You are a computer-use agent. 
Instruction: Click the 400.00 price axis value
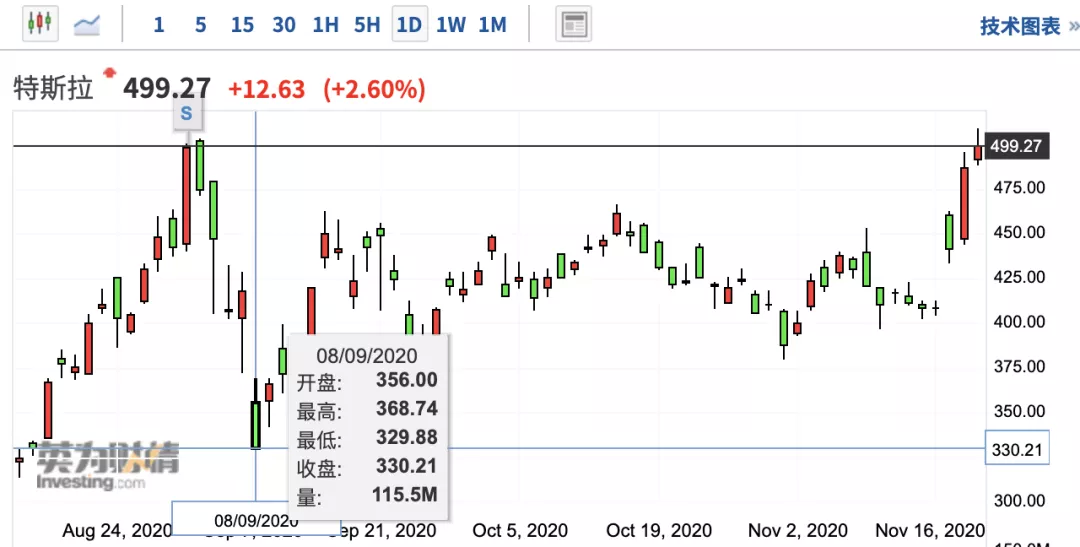click(1018, 322)
